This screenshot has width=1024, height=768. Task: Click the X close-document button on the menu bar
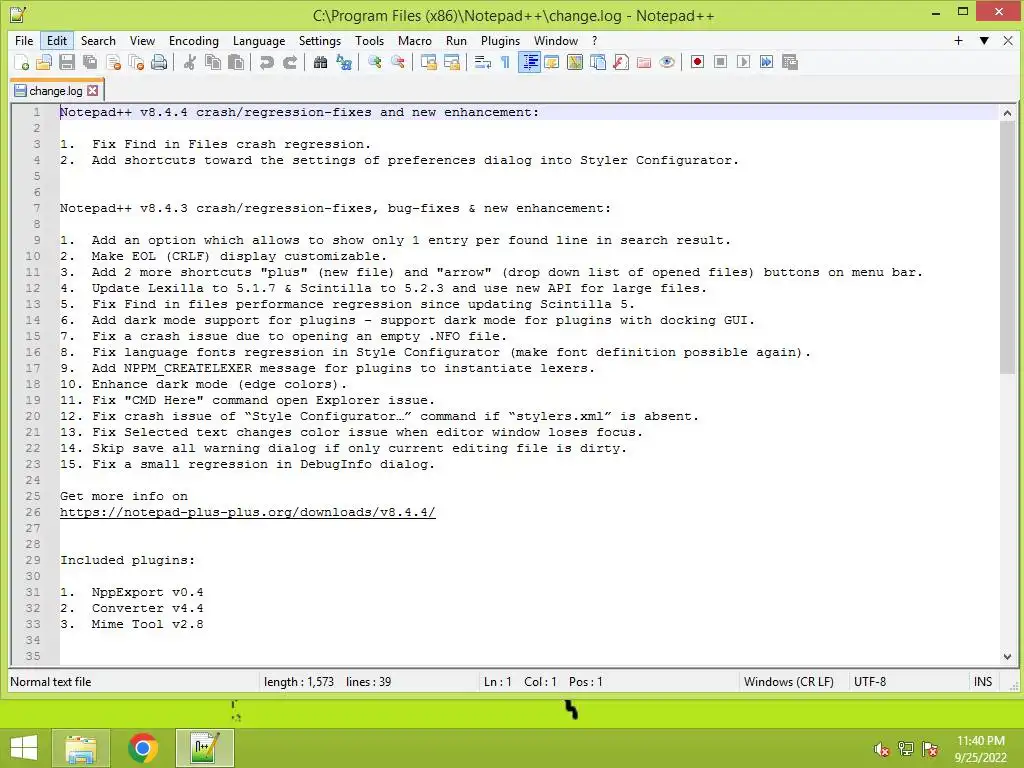1008,40
